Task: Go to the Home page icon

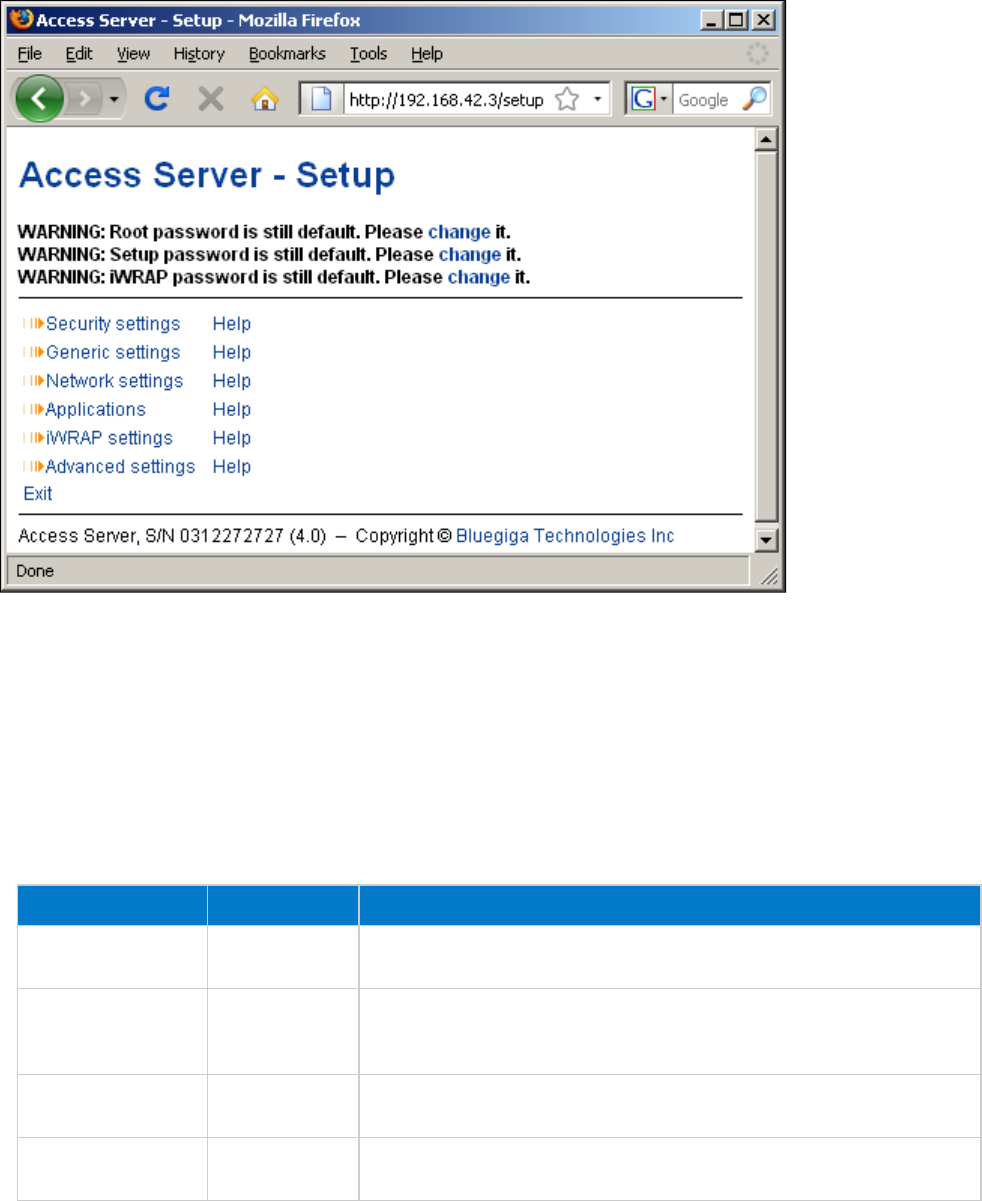Action: pyautogui.click(x=264, y=99)
